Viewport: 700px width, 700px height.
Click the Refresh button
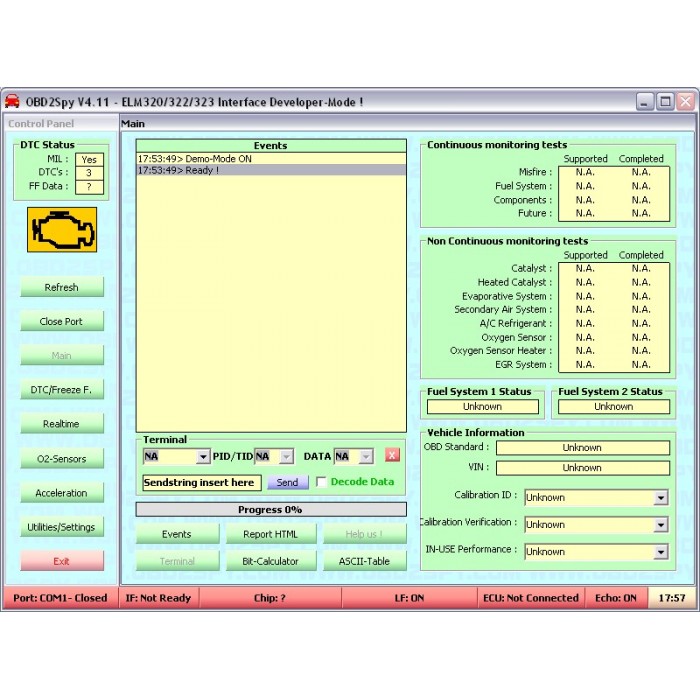coord(61,287)
